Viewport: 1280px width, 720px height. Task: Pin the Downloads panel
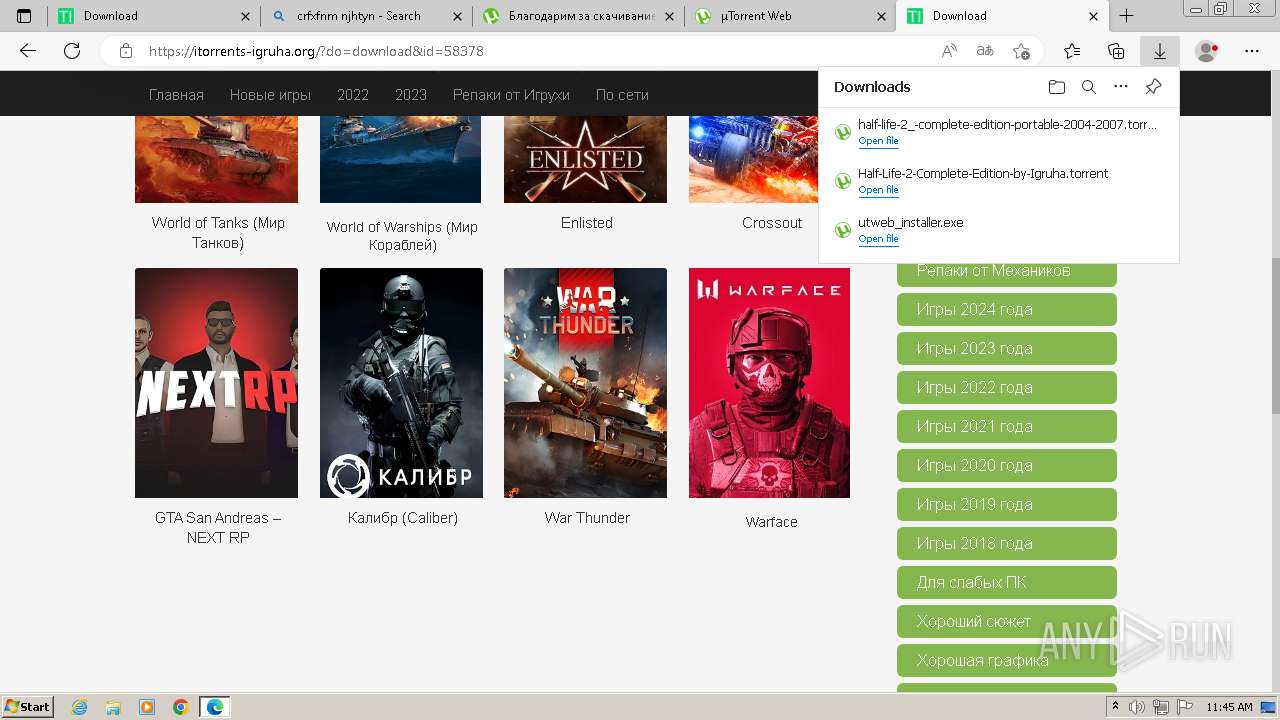pos(1153,87)
